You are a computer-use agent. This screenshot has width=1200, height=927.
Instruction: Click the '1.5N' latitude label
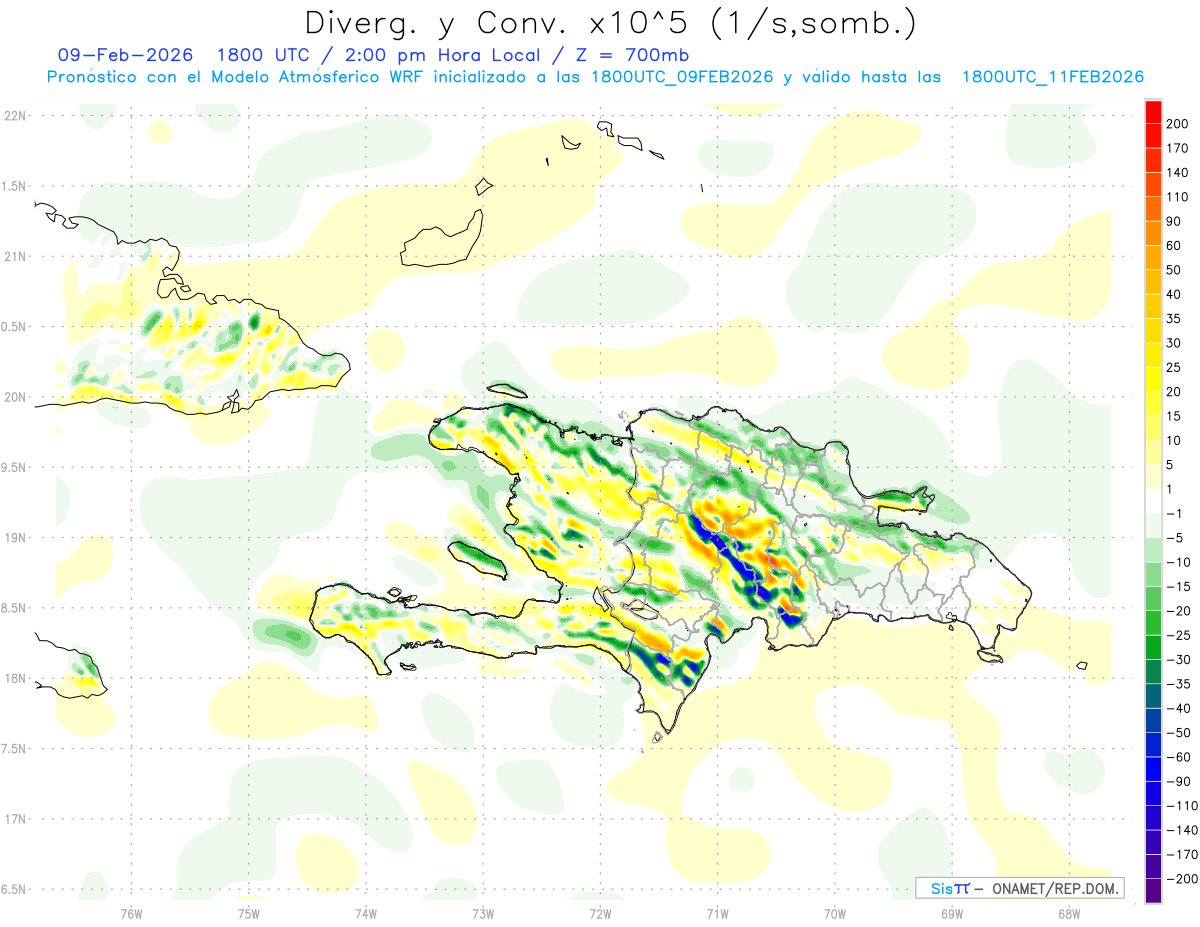point(15,186)
